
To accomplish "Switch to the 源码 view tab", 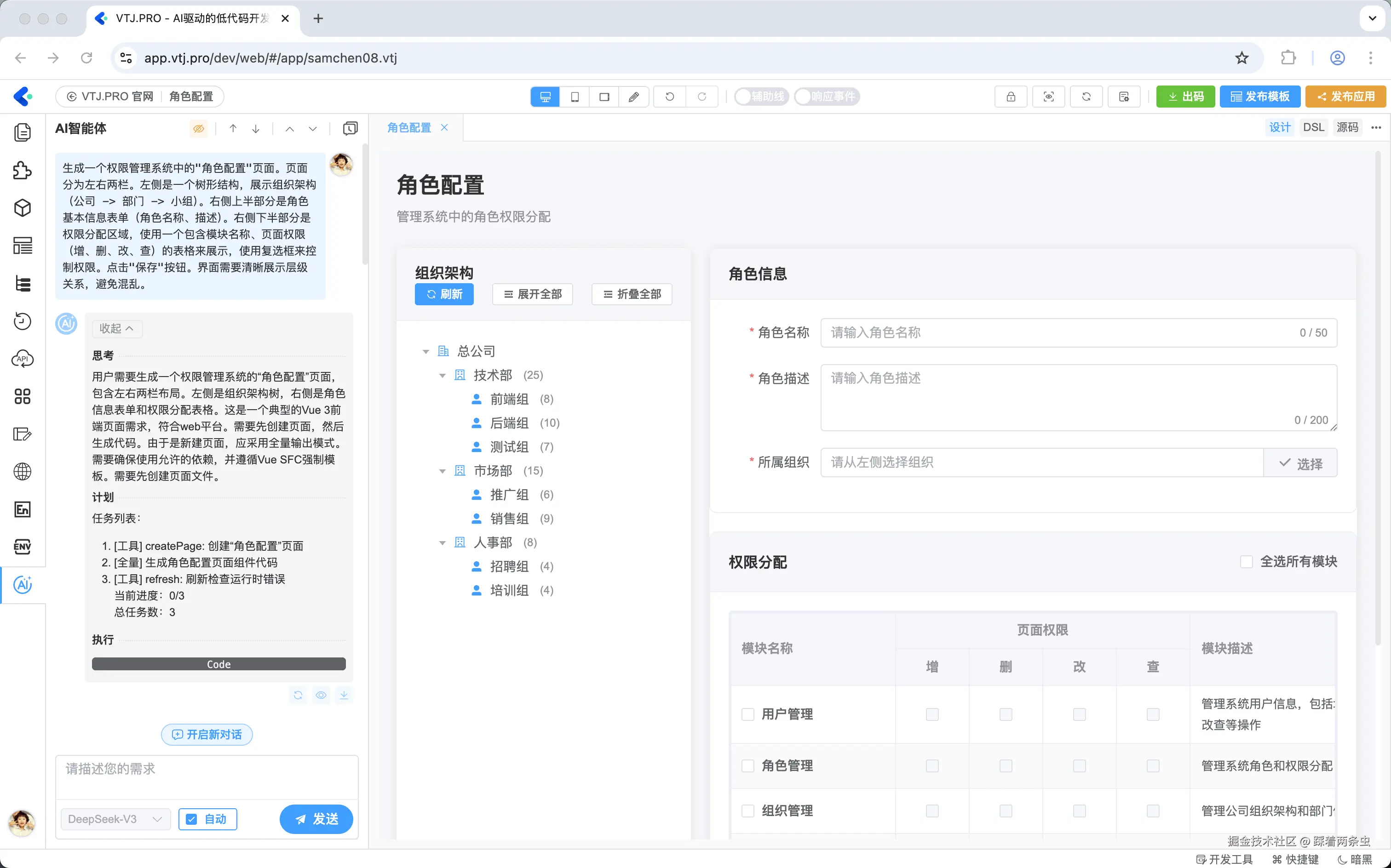I will (x=1347, y=127).
